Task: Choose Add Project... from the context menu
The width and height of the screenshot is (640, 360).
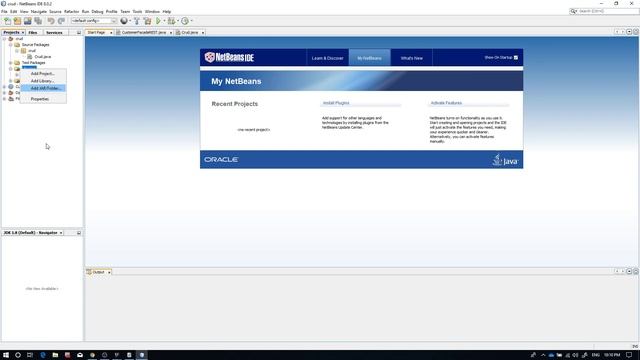Action: 43,73
